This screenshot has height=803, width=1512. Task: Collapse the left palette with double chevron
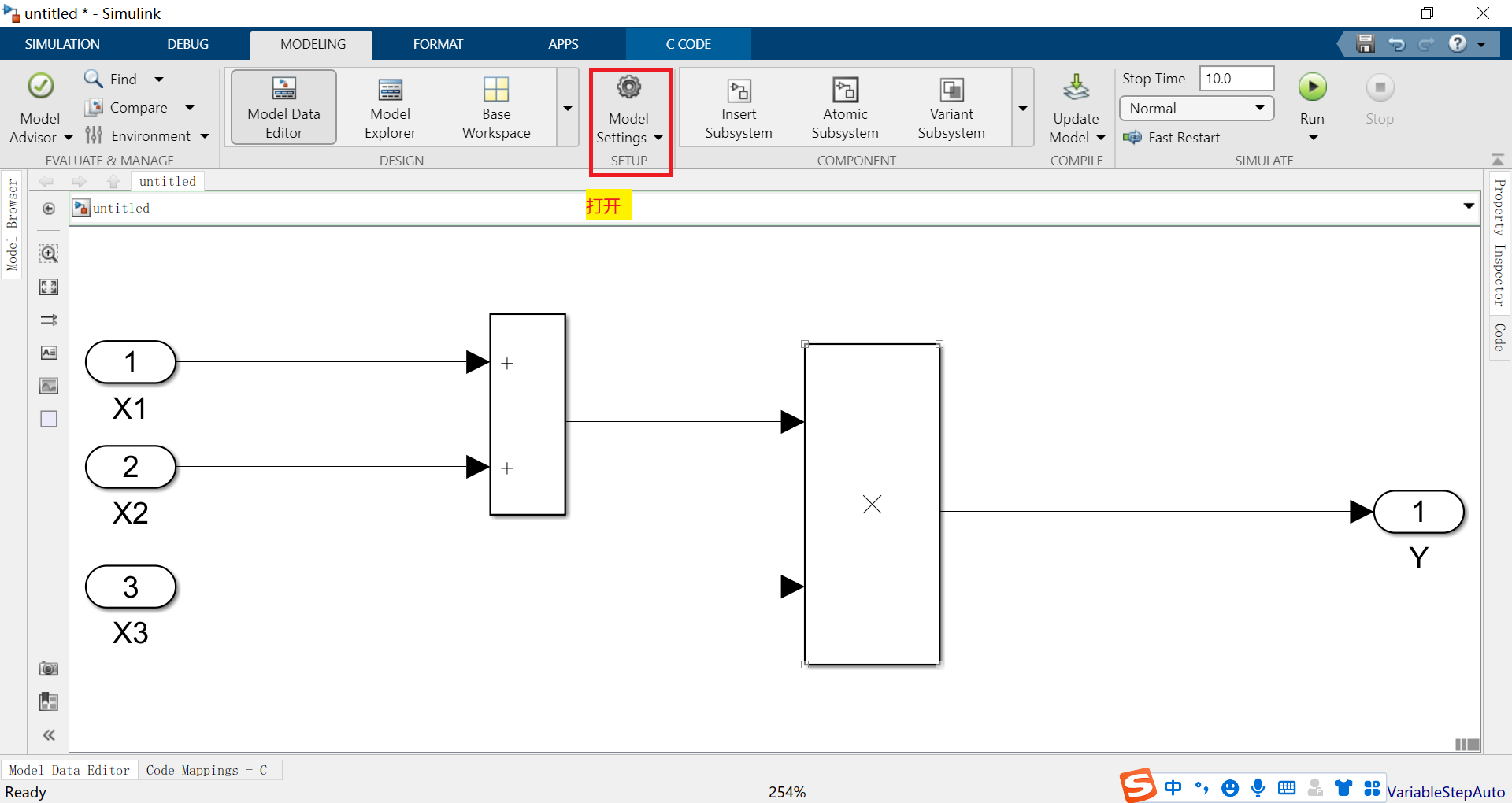49,735
